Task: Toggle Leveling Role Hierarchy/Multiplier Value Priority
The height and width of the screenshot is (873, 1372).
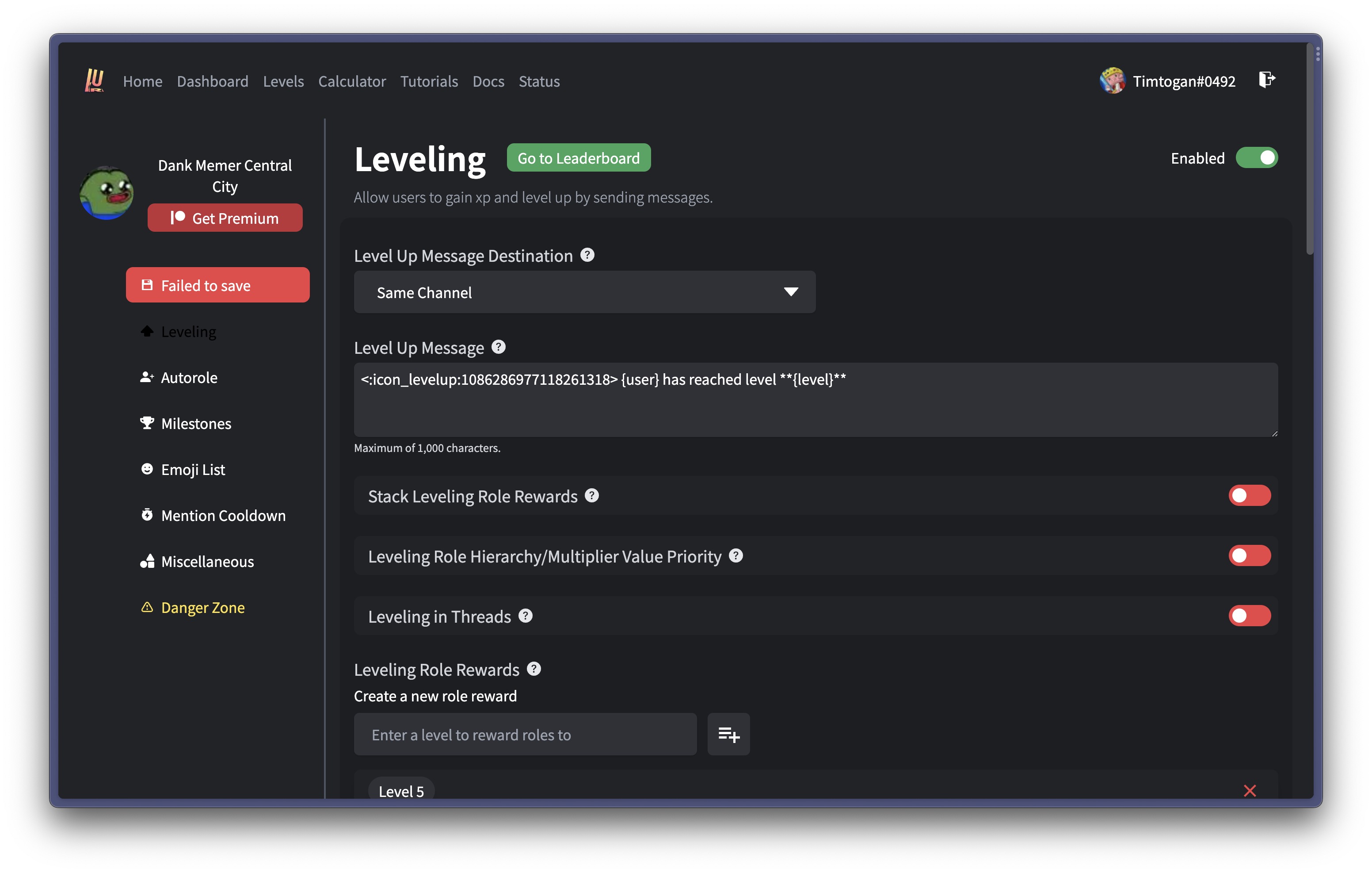Action: tap(1249, 556)
